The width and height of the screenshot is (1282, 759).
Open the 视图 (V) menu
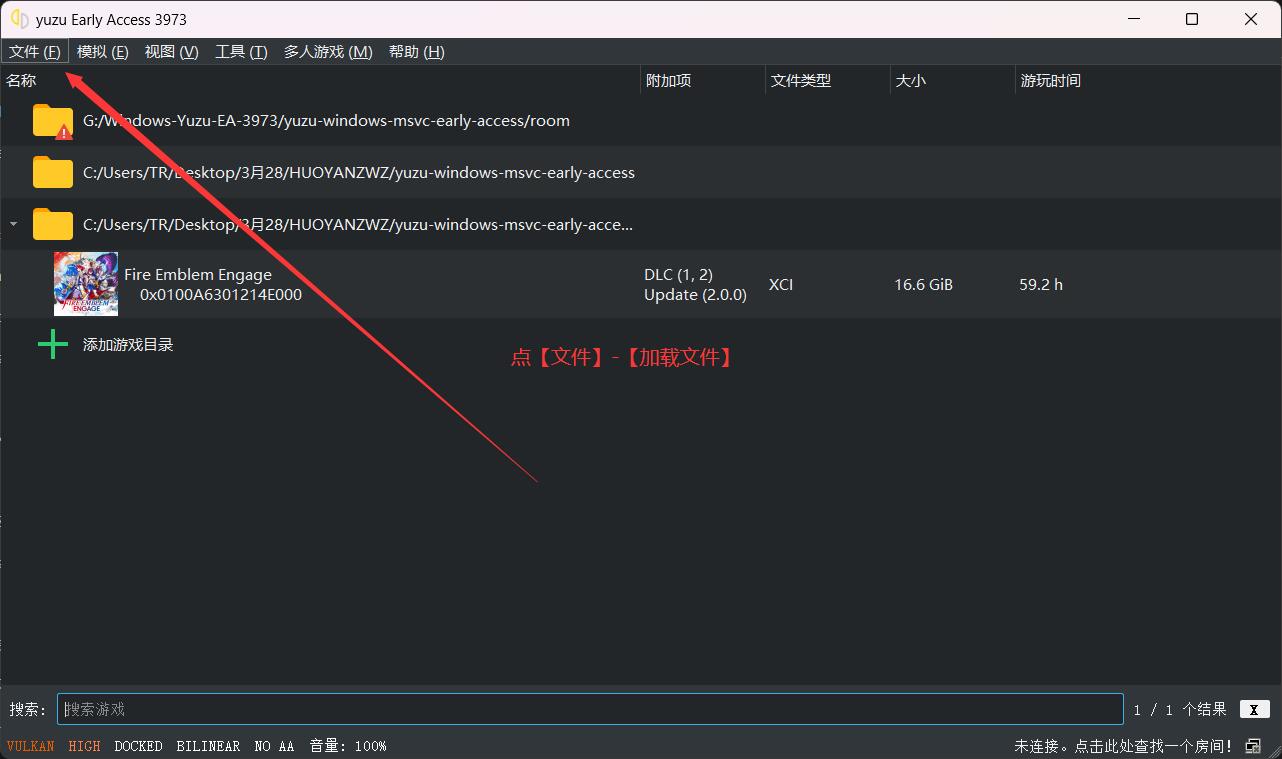171,52
